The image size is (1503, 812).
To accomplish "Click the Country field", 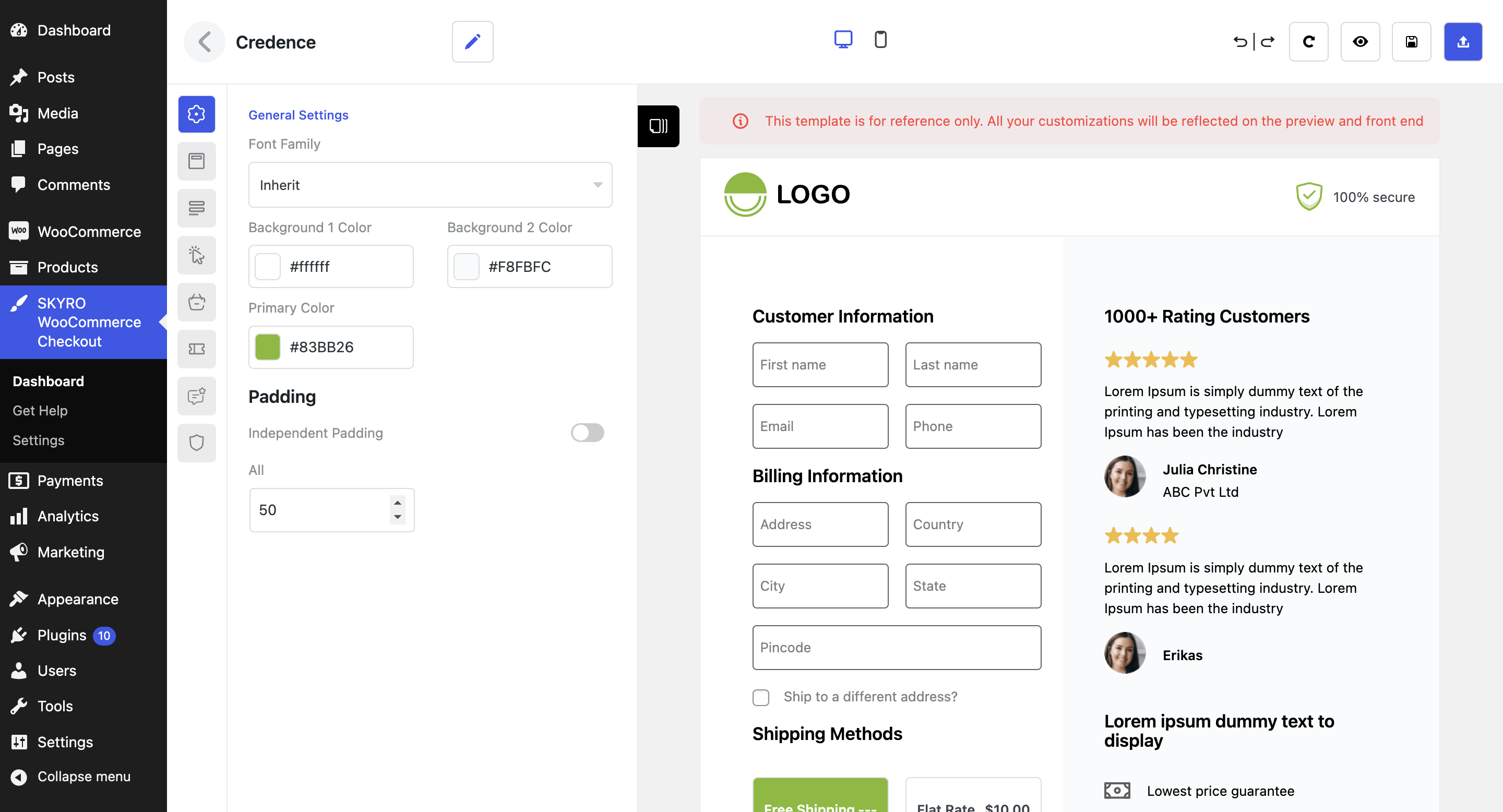I will pos(973,524).
